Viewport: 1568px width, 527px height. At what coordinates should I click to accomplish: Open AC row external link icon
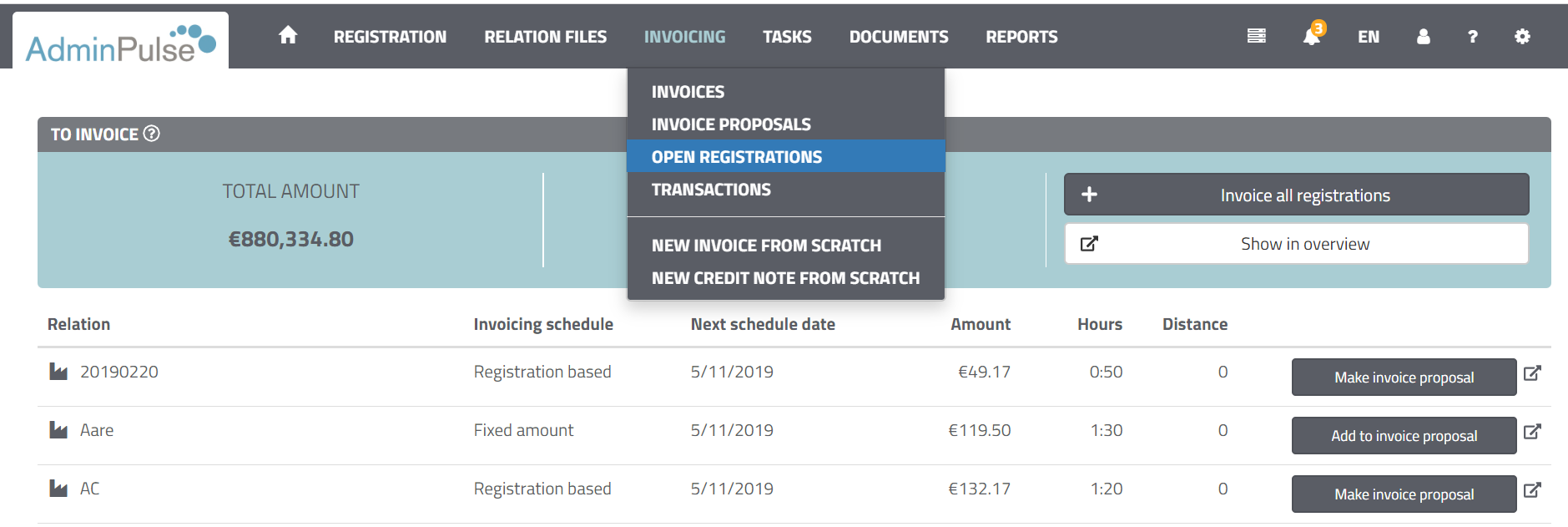pyautogui.click(x=1532, y=490)
